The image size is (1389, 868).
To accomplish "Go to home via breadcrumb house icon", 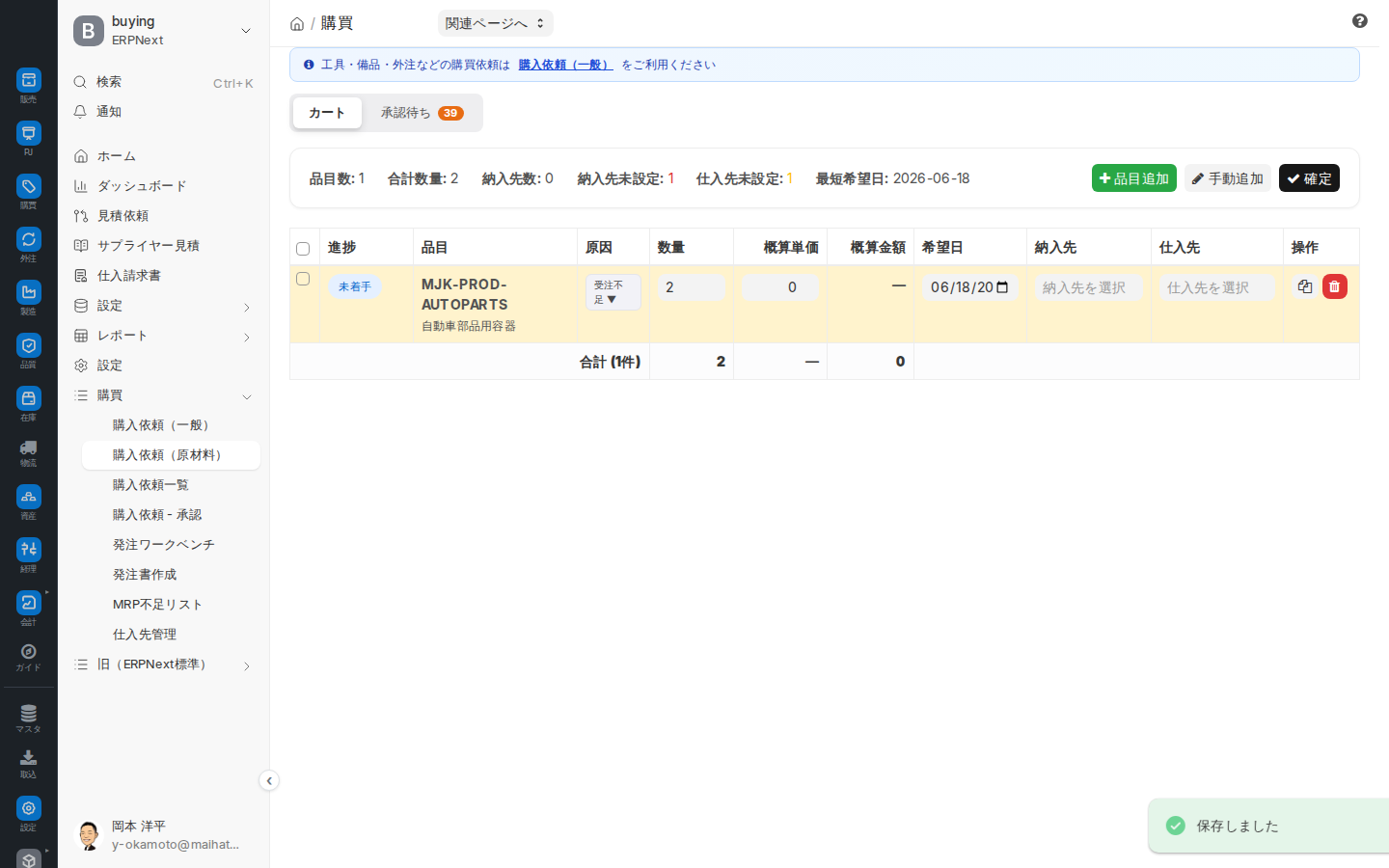I will tap(297, 23).
